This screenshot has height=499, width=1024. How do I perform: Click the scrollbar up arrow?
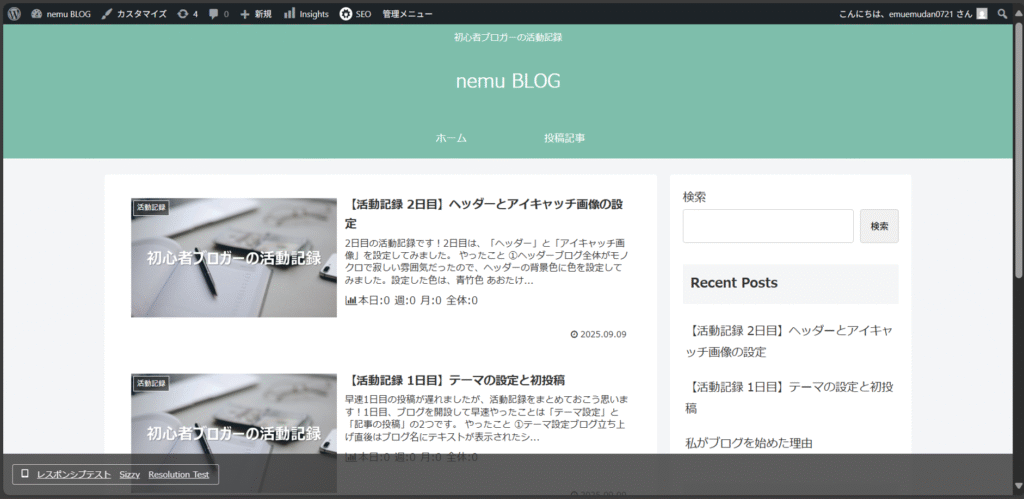[x=1019, y=12]
